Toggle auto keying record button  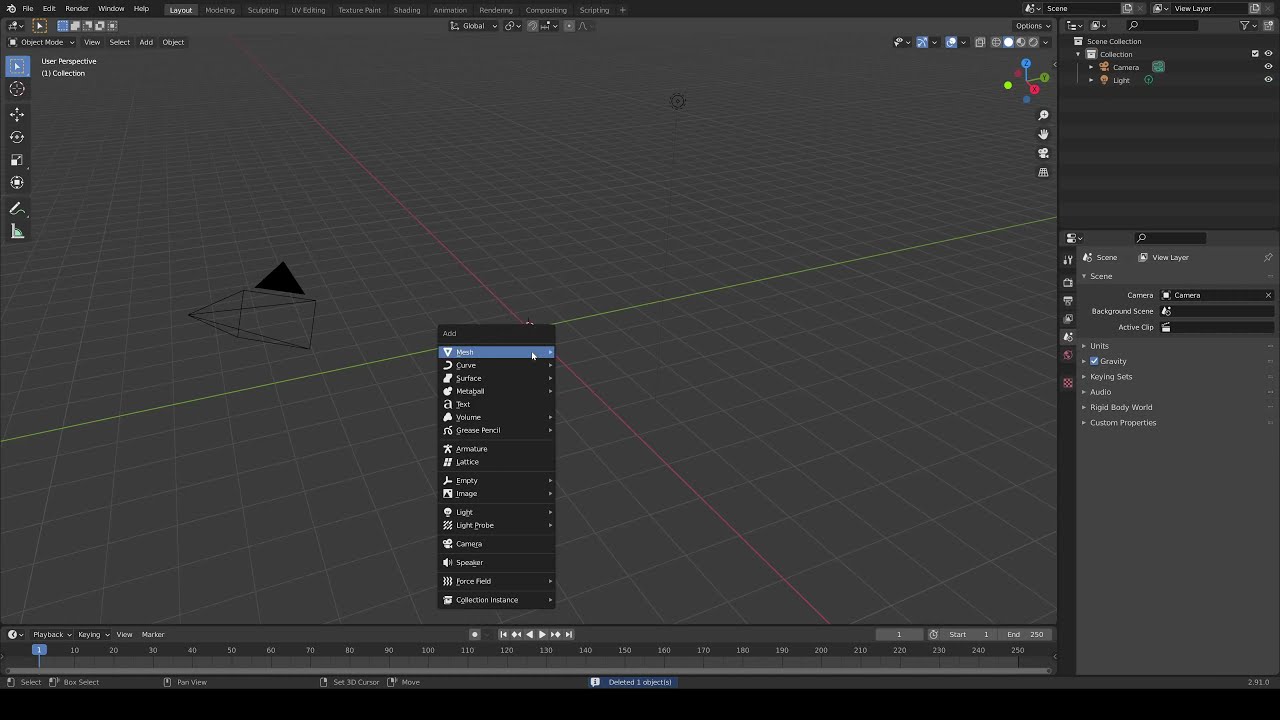click(475, 634)
